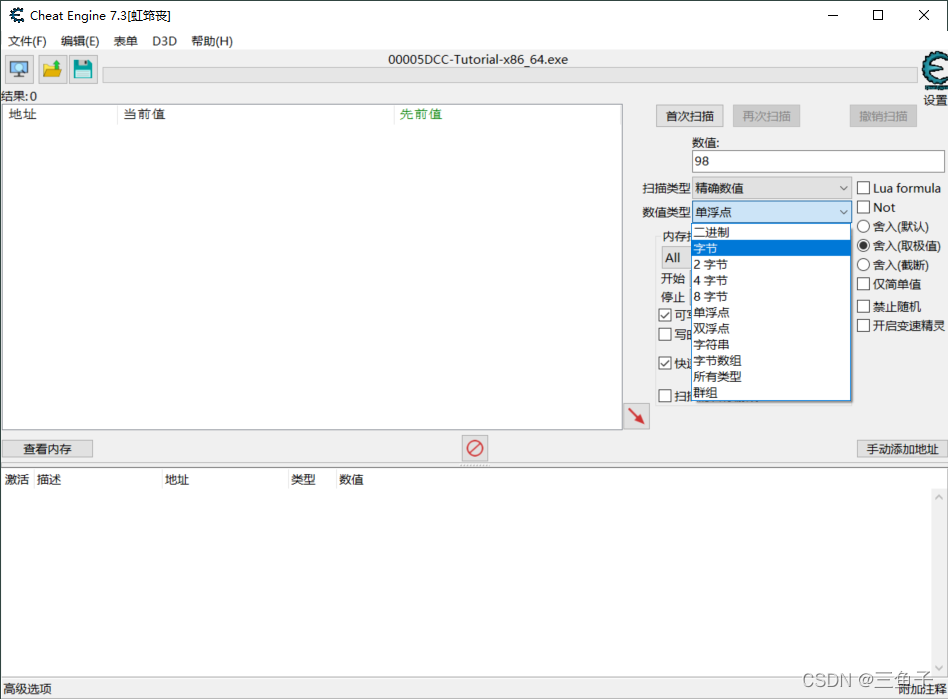
Task: Toggle the checked 可 checkbox under memory options
Action: point(665,315)
